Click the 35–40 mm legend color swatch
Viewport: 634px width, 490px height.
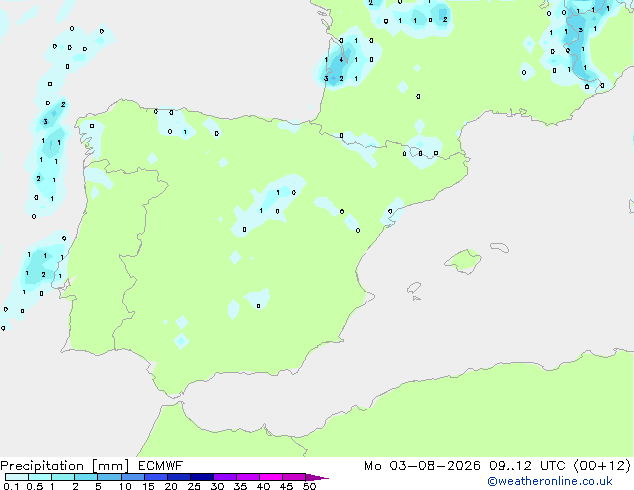[248, 477]
